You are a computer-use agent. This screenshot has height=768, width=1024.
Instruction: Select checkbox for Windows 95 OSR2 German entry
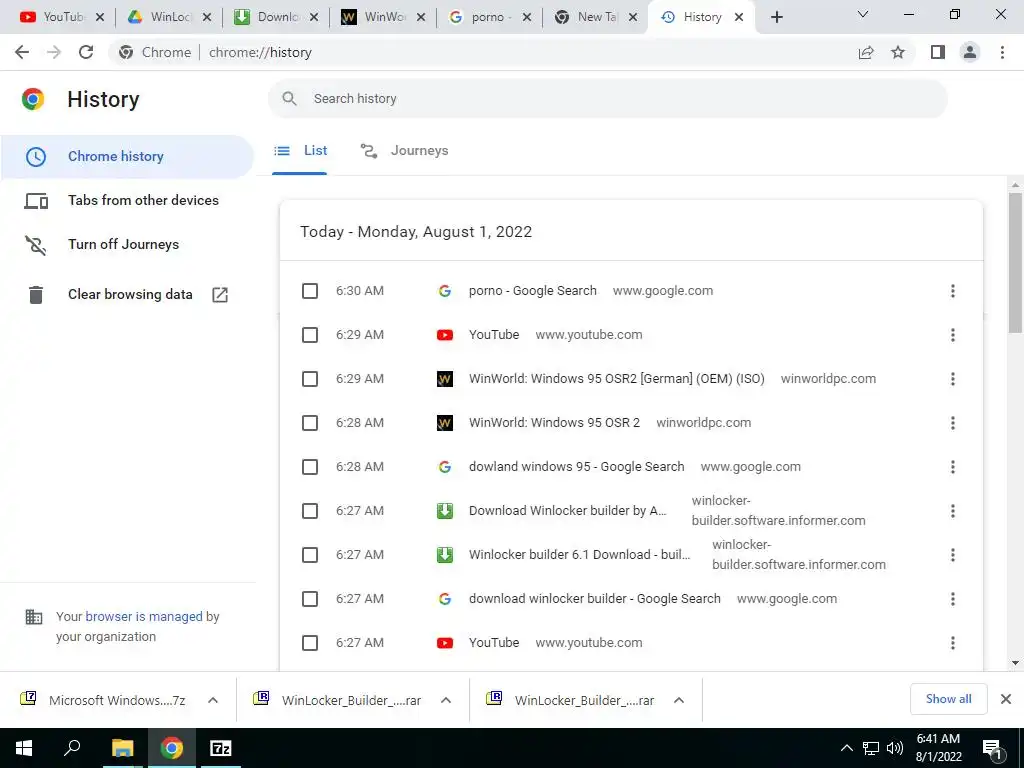(x=310, y=379)
